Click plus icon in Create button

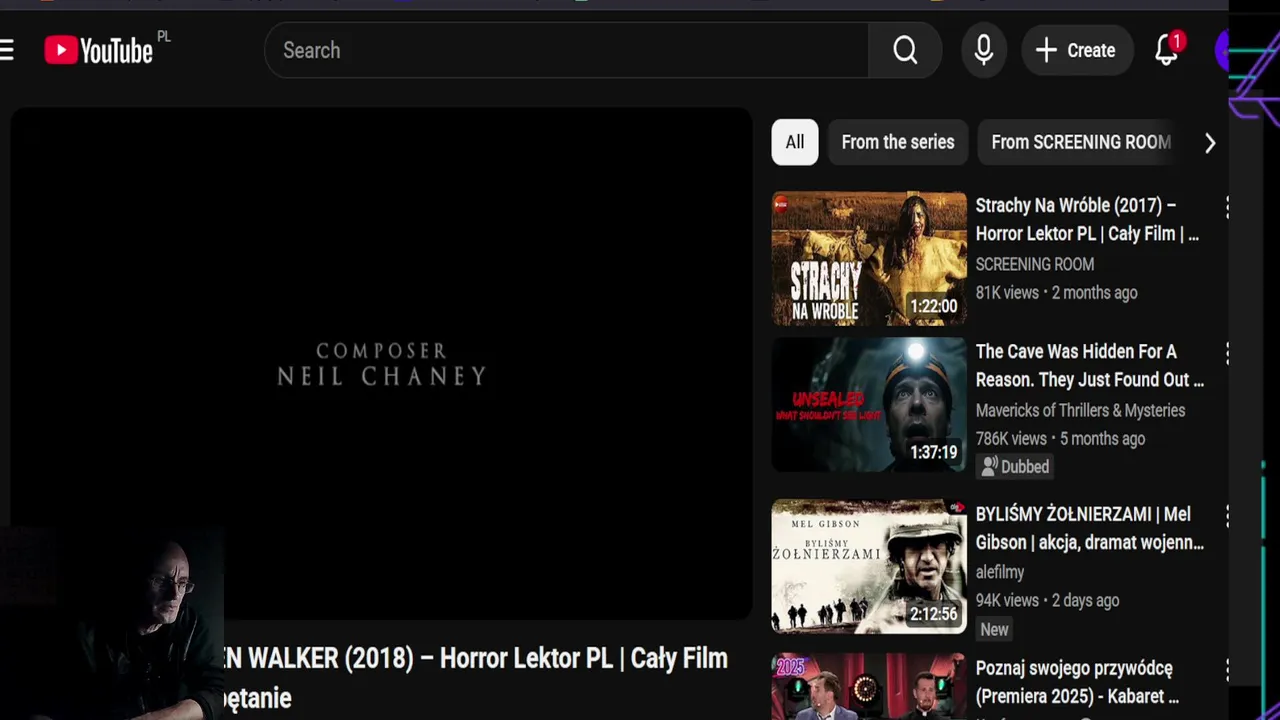coord(1046,50)
